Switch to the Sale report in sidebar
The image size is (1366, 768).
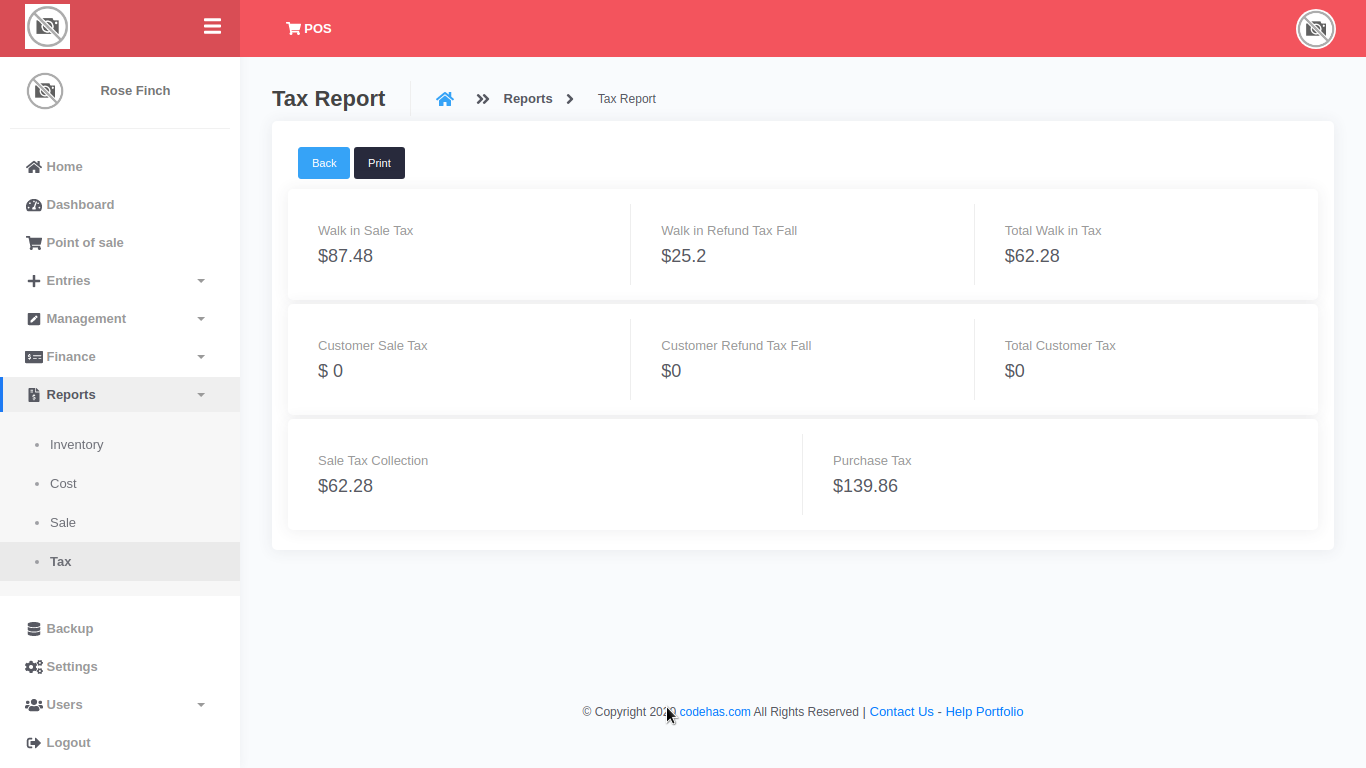(x=62, y=522)
